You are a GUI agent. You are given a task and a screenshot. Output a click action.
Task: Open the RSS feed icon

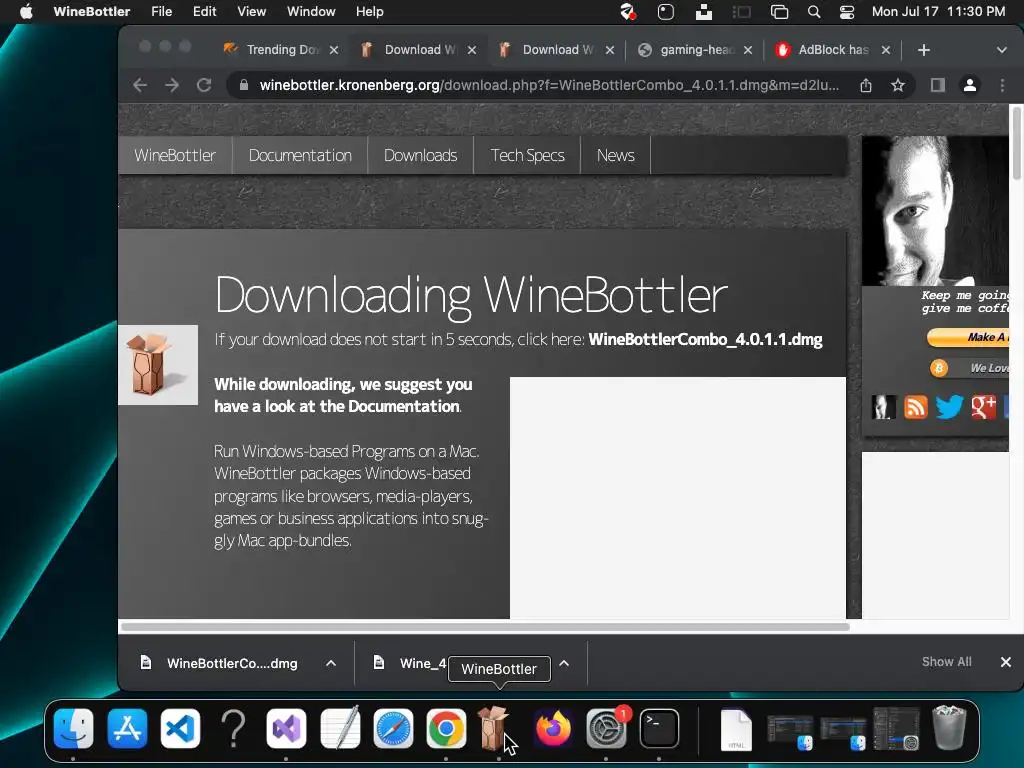[x=916, y=407]
